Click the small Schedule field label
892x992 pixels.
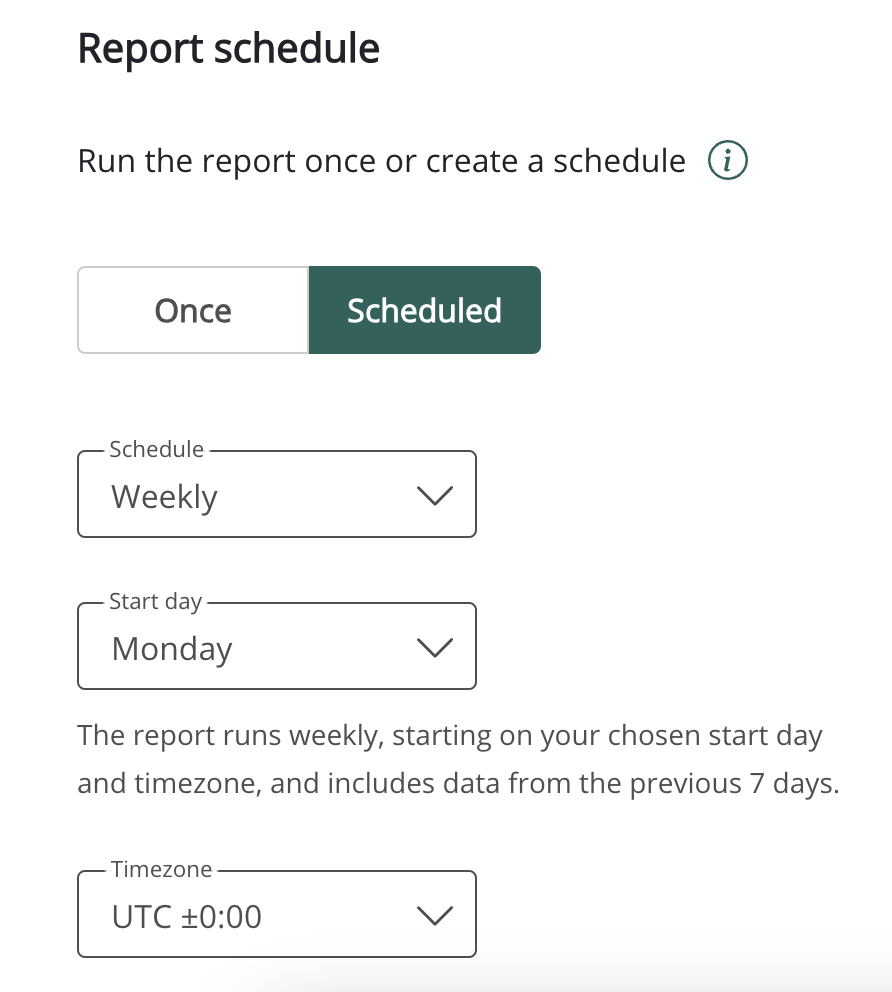click(x=156, y=450)
